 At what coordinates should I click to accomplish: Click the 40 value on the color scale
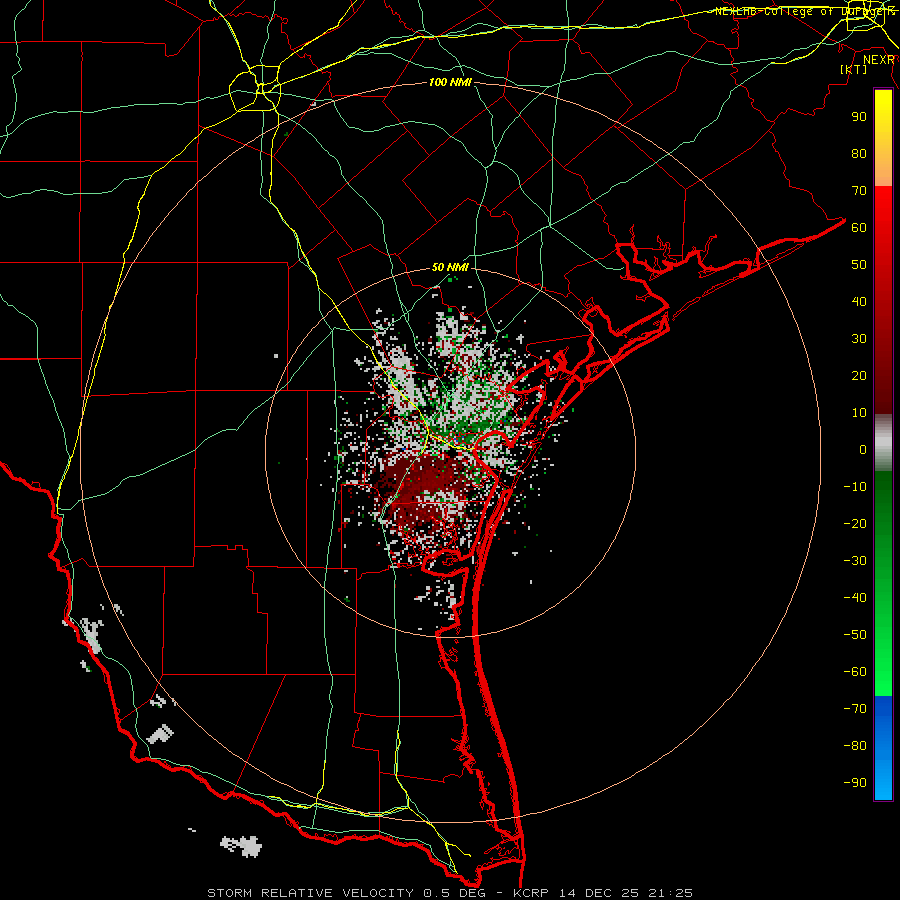click(x=859, y=302)
